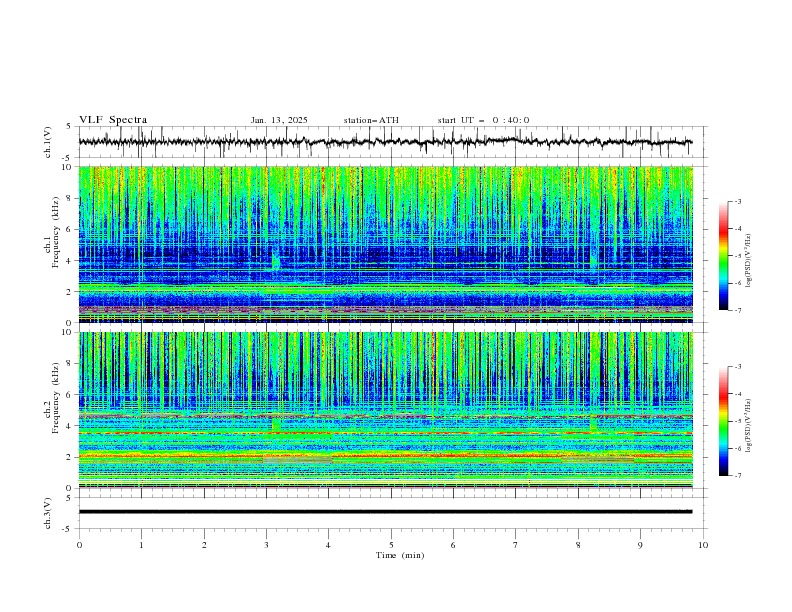Click time-axis tick label '3'
Image resolution: width=792 pixels, height=612 pixels.
click(266, 545)
